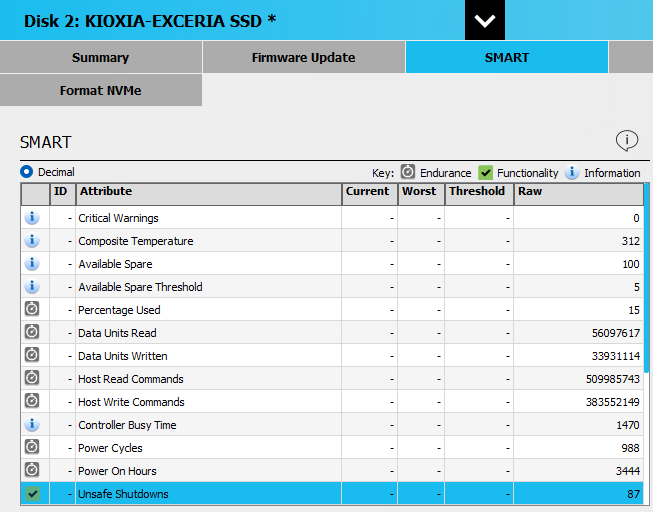Select the Critical Warnings attribute

pos(118,218)
